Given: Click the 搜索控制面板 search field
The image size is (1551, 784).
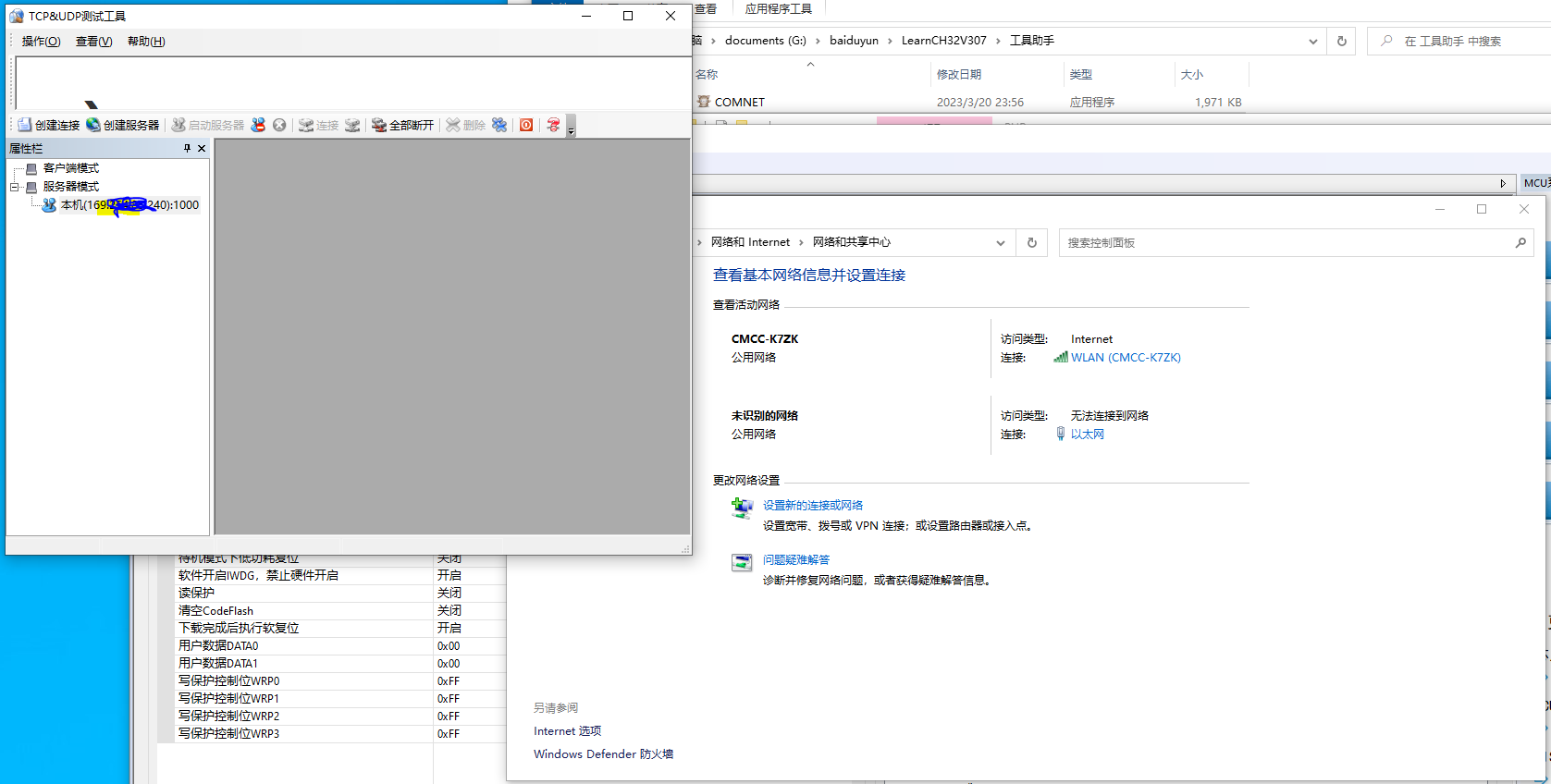Looking at the screenshot, I should click(1286, 242).
